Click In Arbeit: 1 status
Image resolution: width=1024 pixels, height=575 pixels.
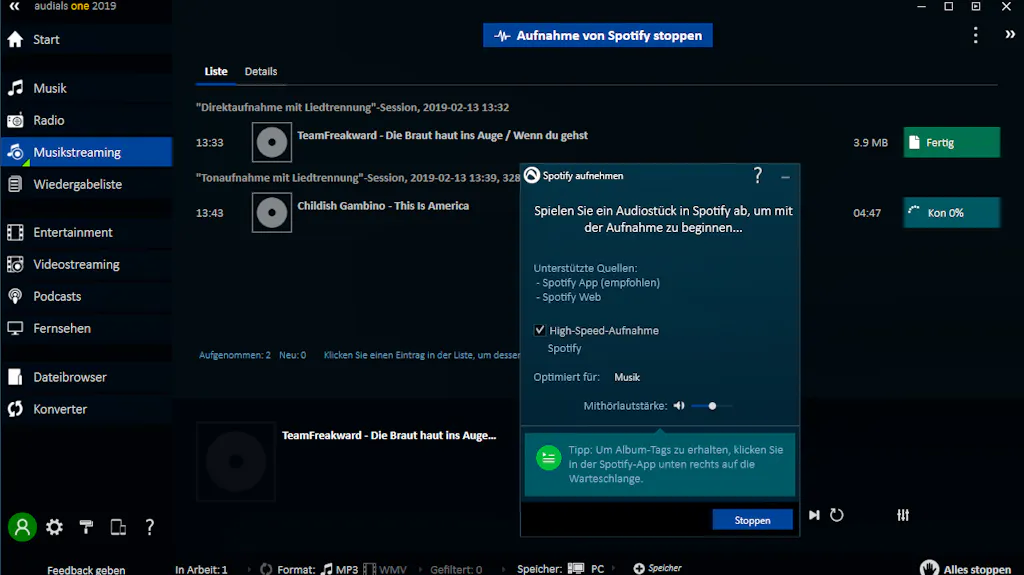tap(201, 570)
